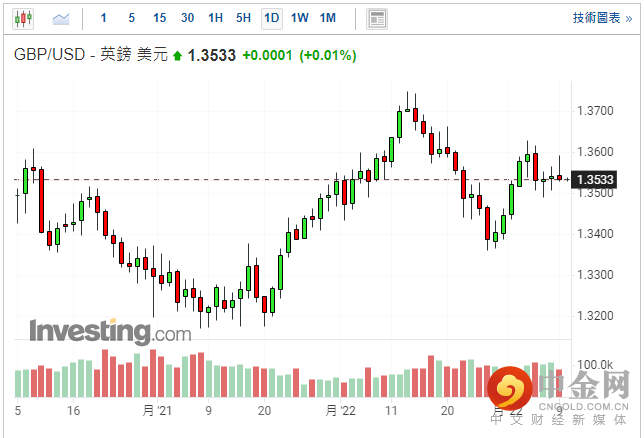Click the 月 '21 date axis label
644x438 pixels.
click(x=157, y=410)
